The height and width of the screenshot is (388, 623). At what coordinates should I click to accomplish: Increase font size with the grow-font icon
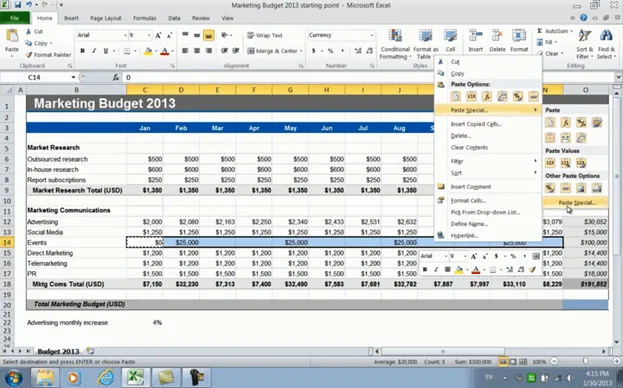pyautogui.click(x=158, y=35)
